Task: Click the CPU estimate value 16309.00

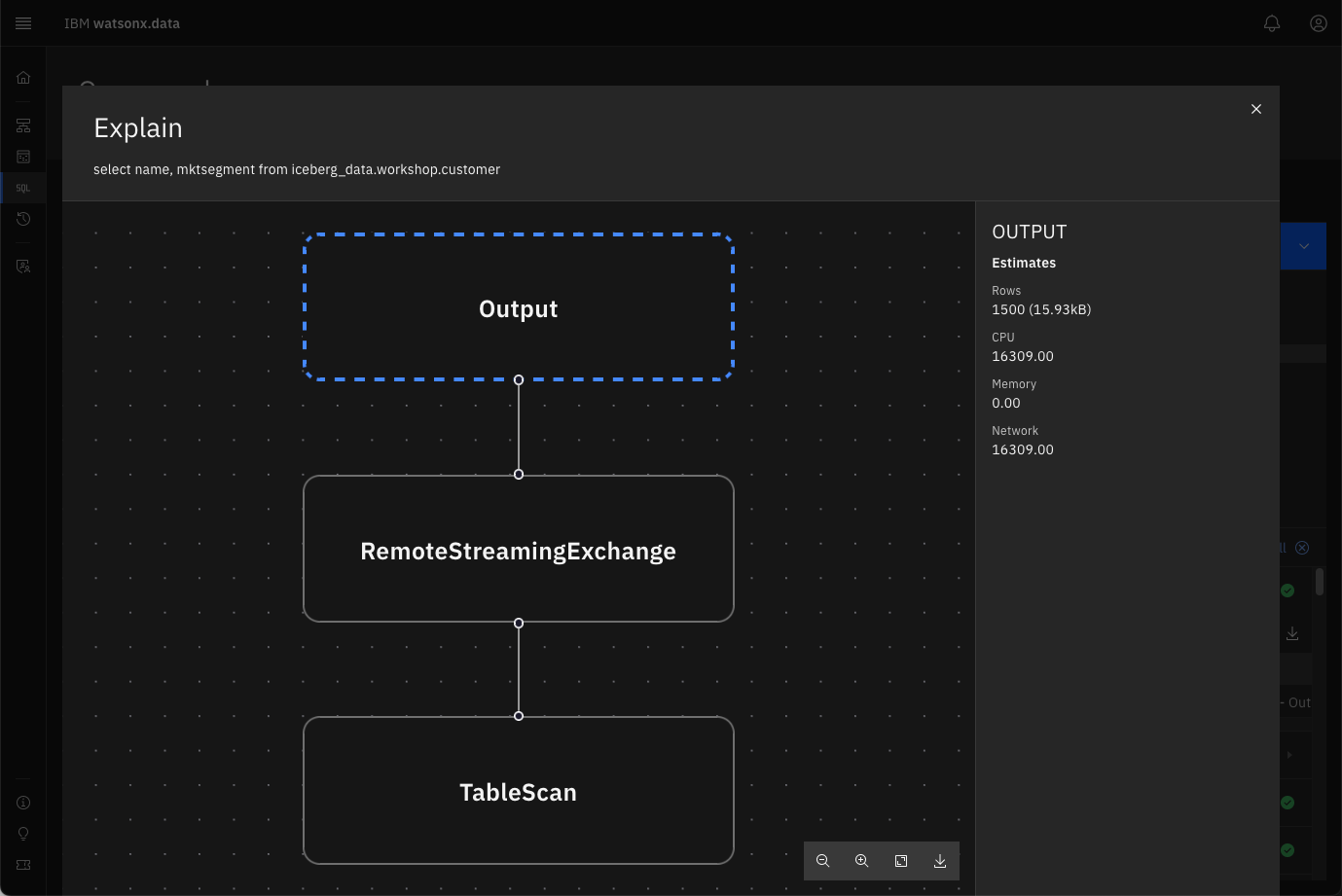Action: [1023, 356]
